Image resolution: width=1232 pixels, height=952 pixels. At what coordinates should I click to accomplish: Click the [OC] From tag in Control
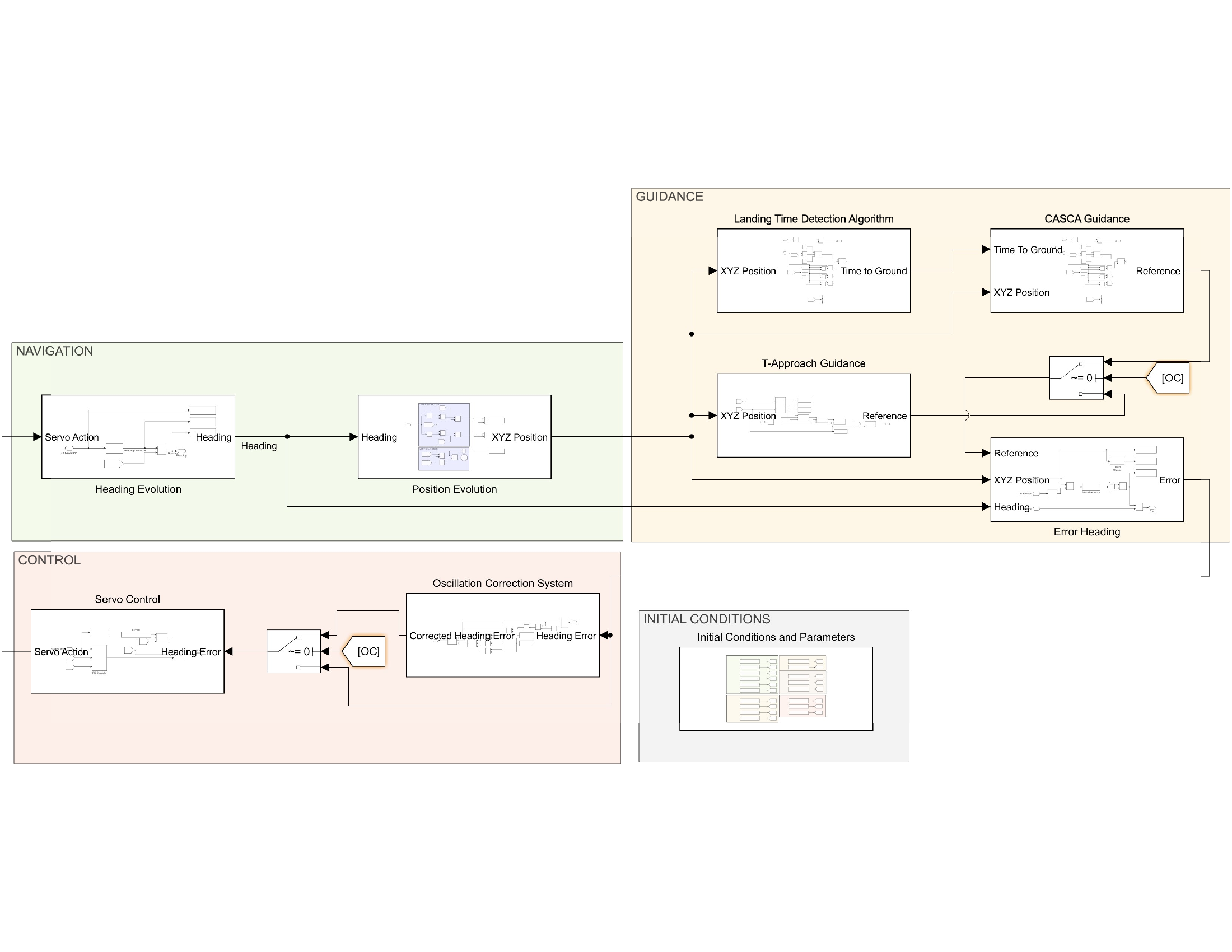[364, 651]
